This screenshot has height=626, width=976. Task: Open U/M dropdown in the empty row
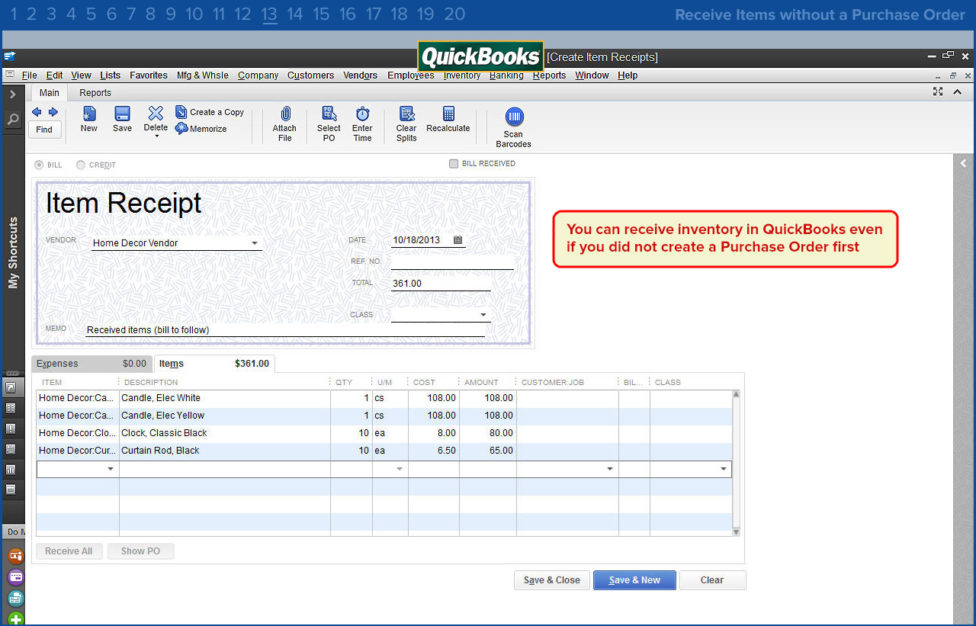tap(400, 469)
